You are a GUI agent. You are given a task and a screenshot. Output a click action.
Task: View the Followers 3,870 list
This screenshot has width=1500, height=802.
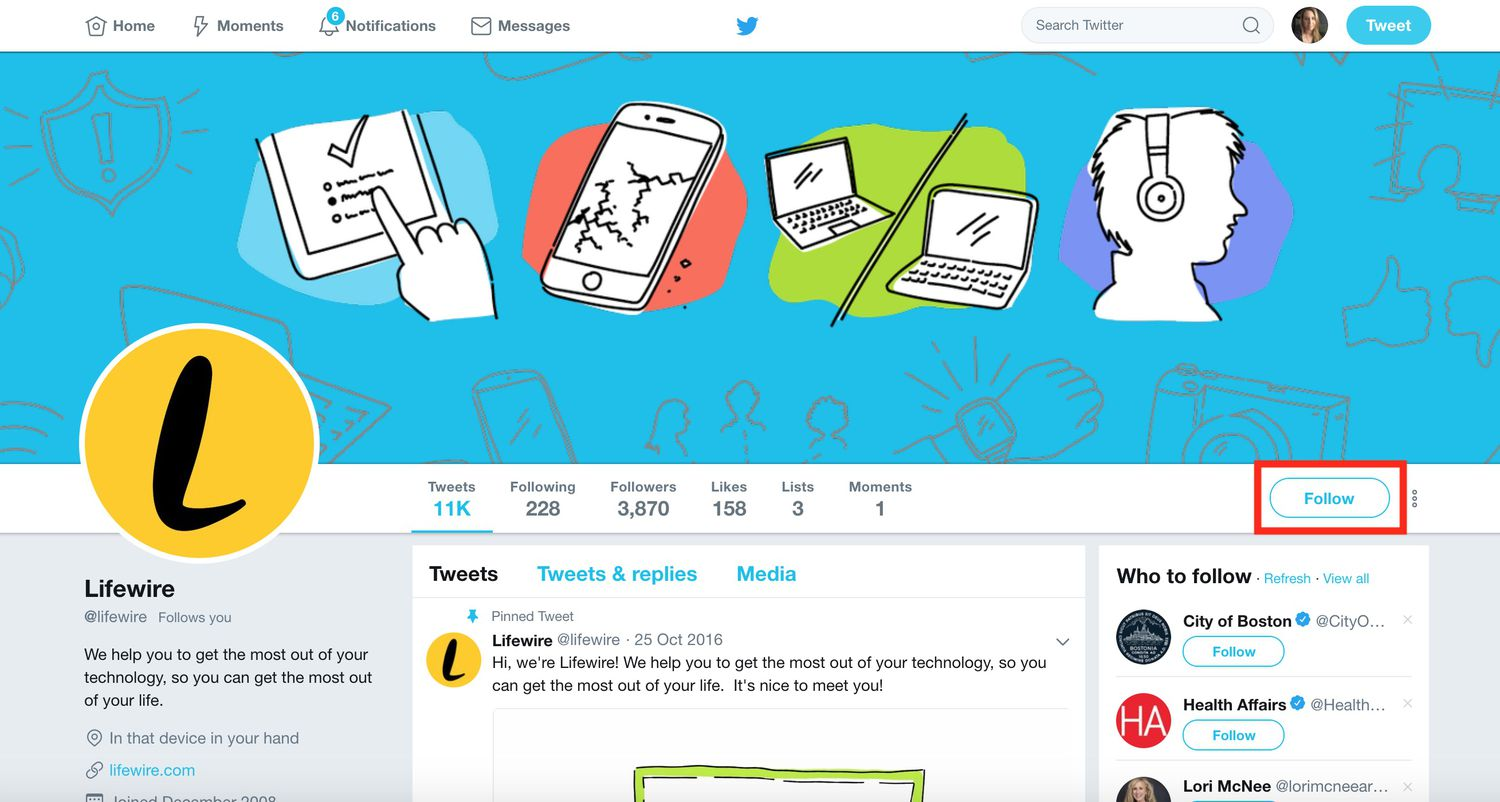[x=643, y=498]
